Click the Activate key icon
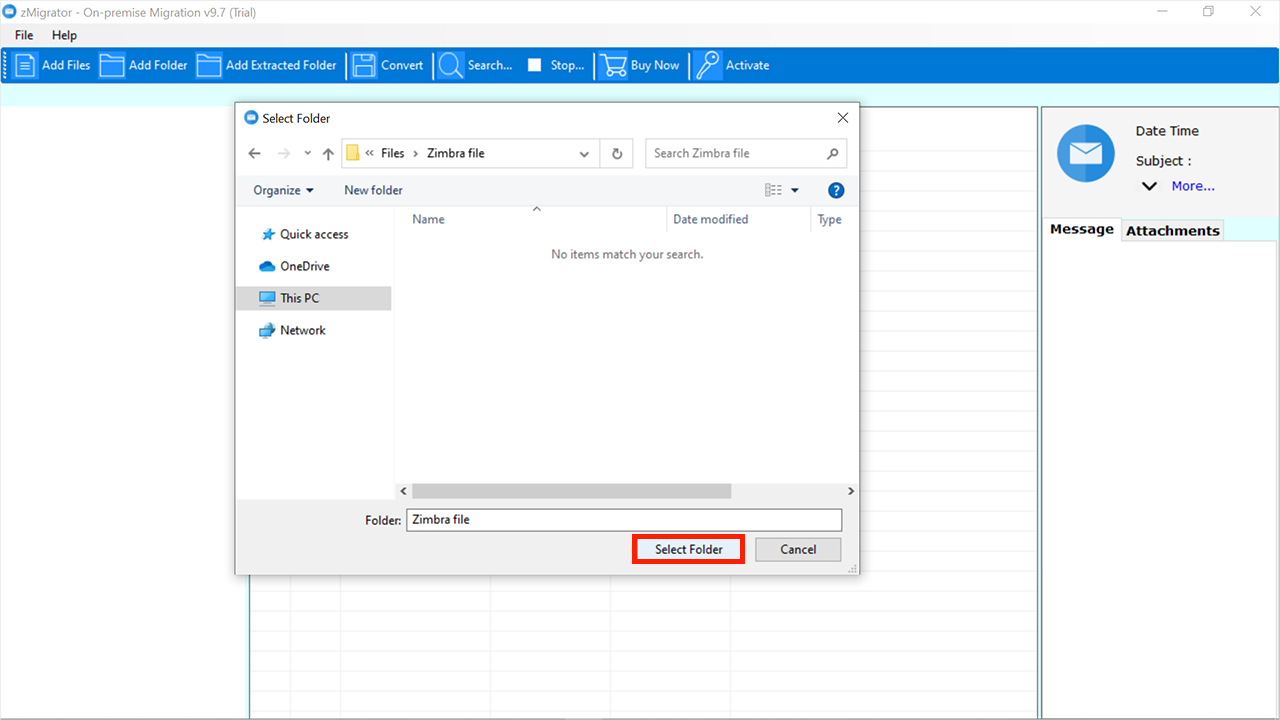 pos(708,65)
